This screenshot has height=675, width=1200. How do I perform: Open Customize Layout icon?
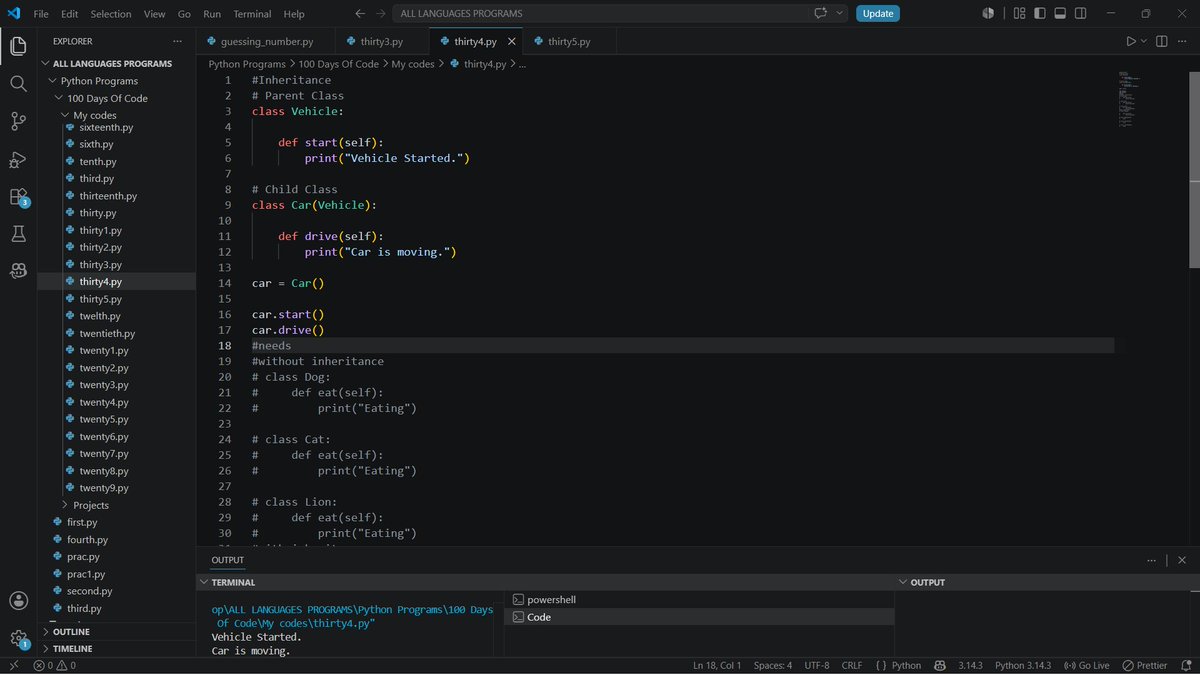pos(1019,14)
